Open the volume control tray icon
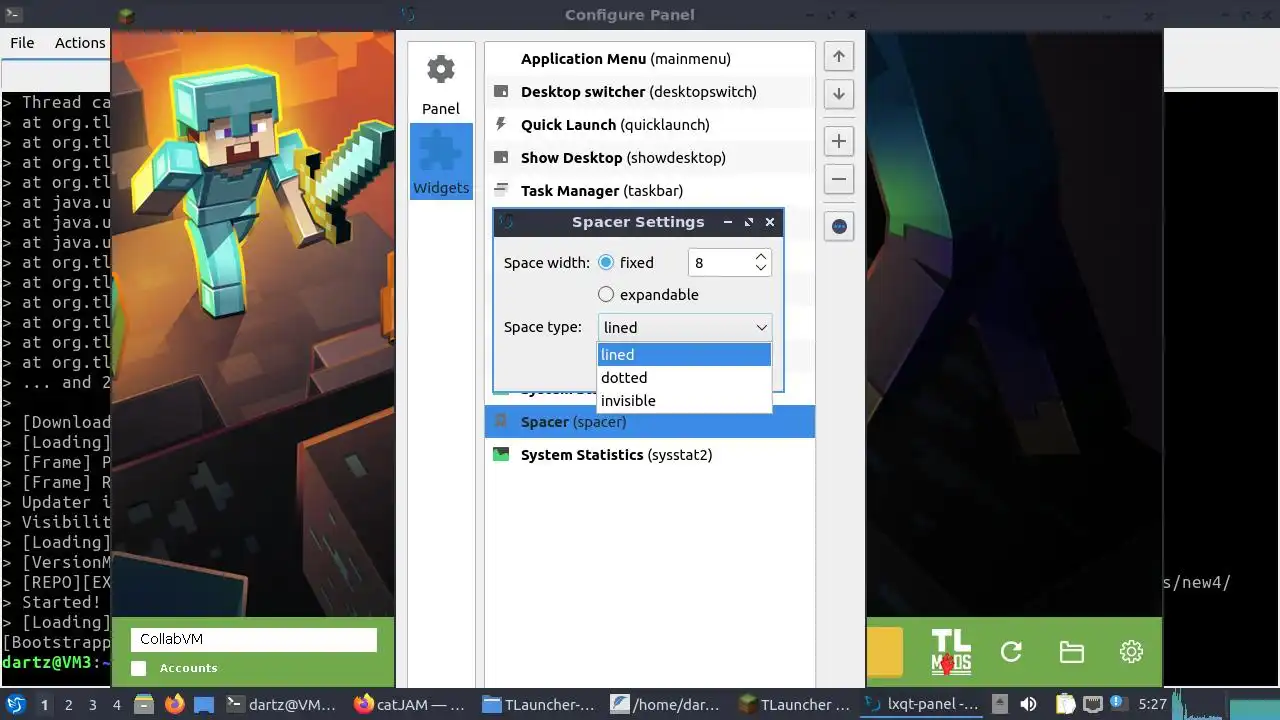Screen dimensions: 1280x720 [x=1028, y=705]
